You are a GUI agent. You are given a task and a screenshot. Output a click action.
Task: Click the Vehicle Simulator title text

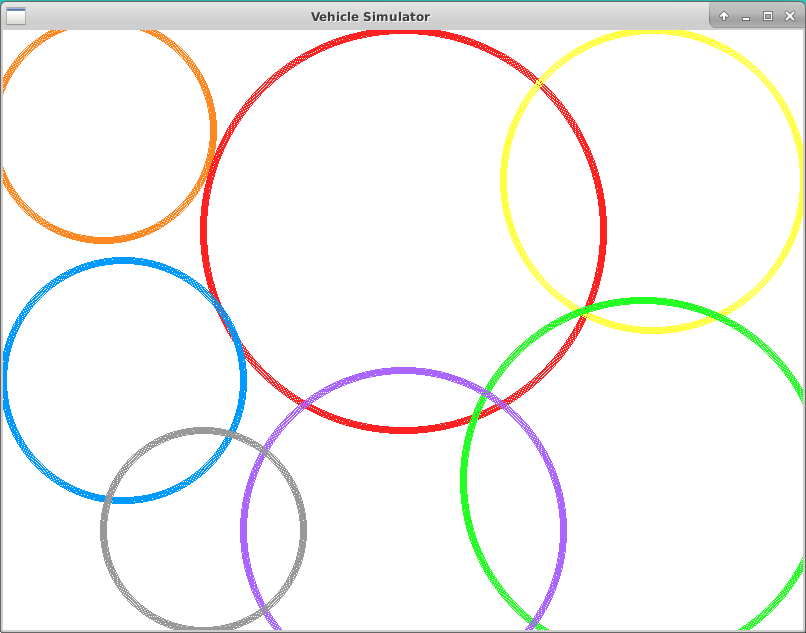click(370, 16)
